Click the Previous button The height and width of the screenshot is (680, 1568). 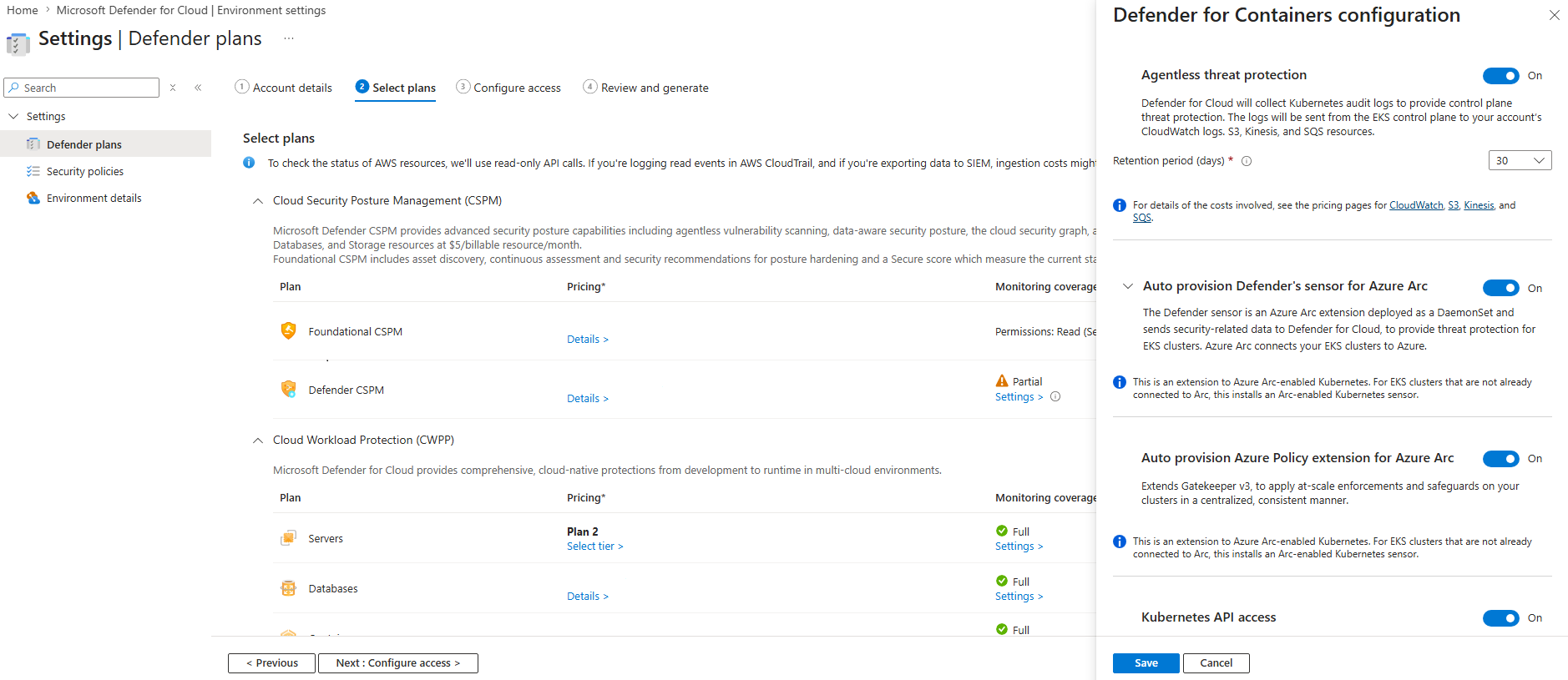click(x=271, y=663)
